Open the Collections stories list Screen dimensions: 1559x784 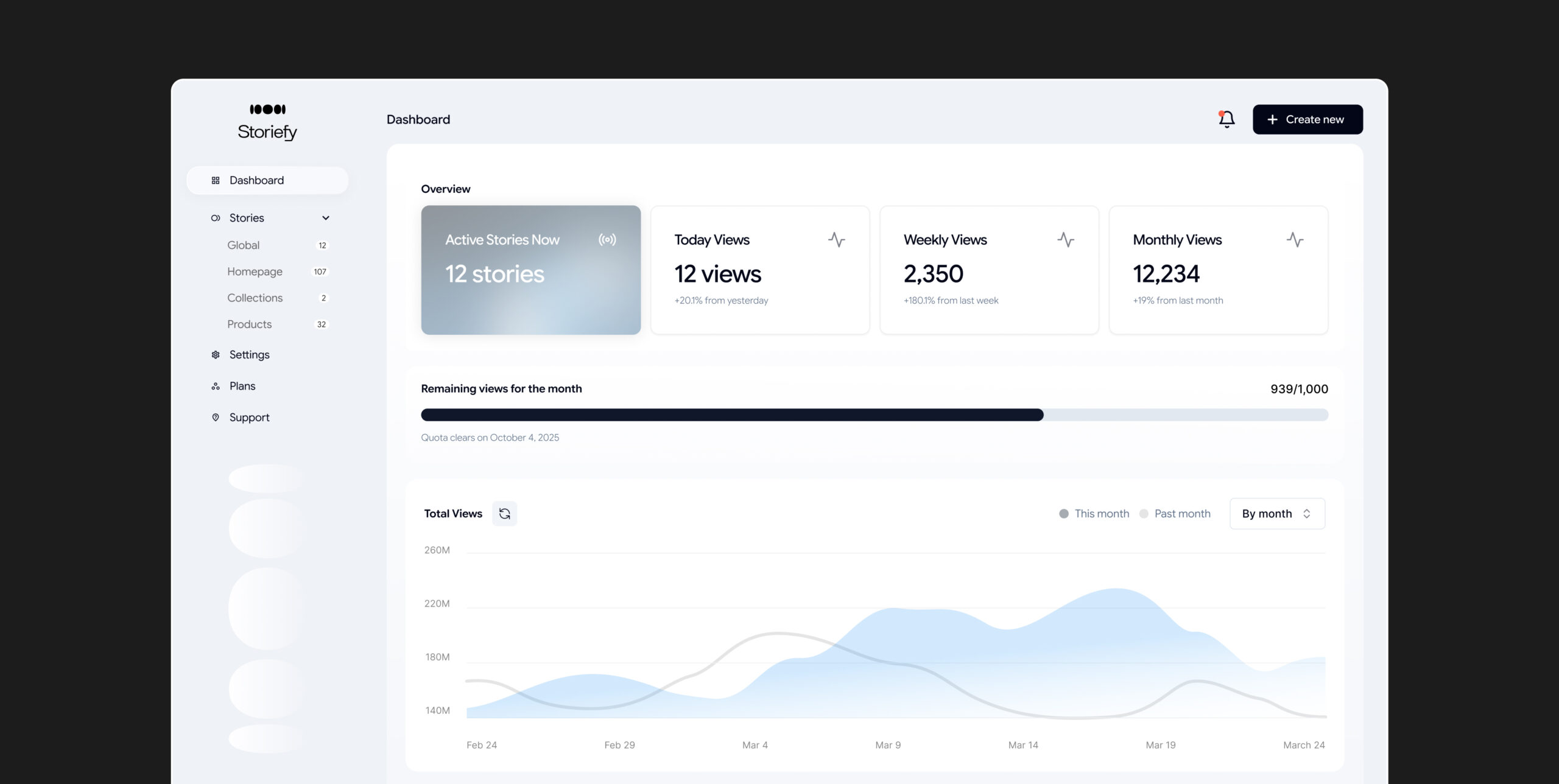[x=255, y=298]
